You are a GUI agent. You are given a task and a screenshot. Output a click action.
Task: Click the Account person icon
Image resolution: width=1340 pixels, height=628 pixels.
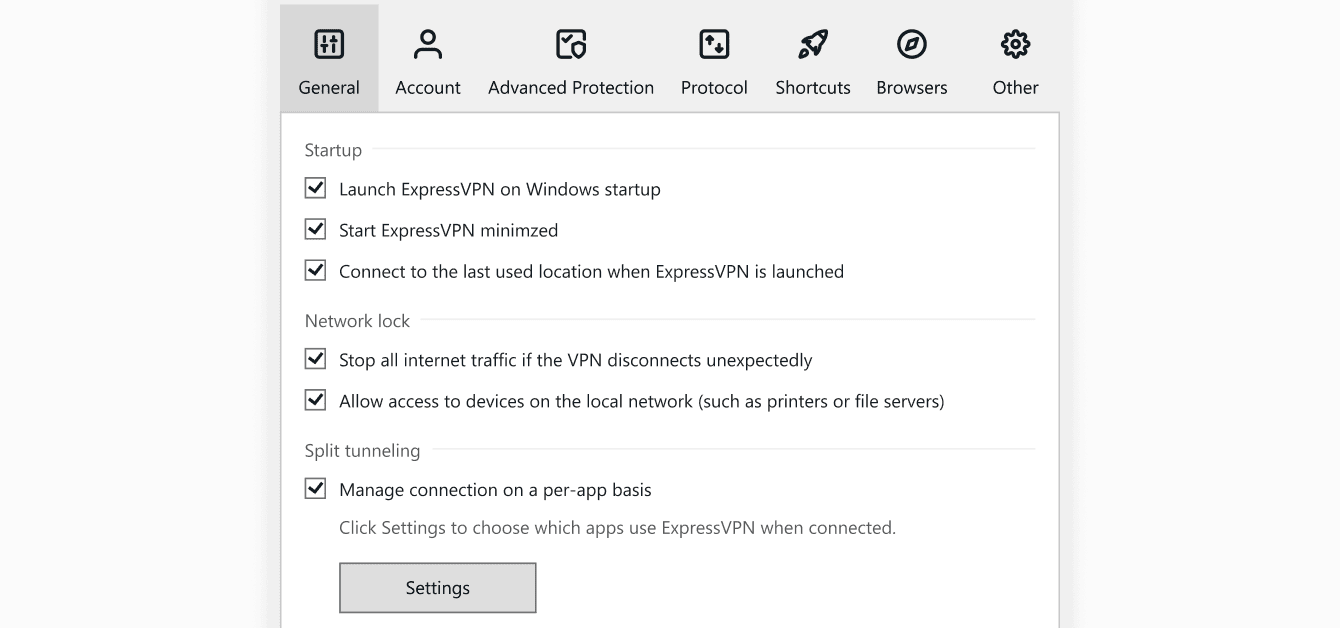click(428, 44)
